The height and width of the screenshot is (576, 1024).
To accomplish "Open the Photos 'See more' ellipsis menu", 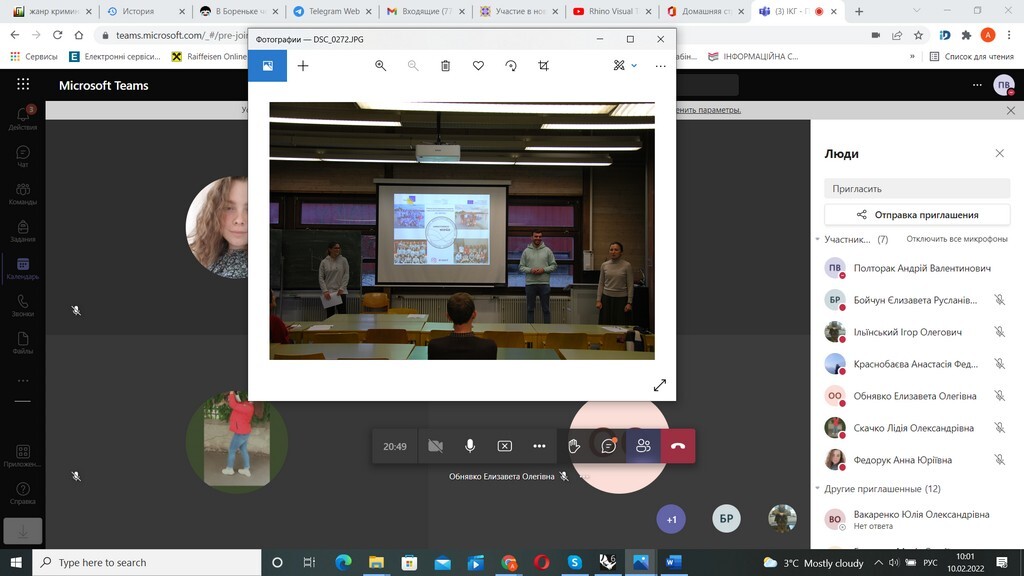I will pos(660,65).
